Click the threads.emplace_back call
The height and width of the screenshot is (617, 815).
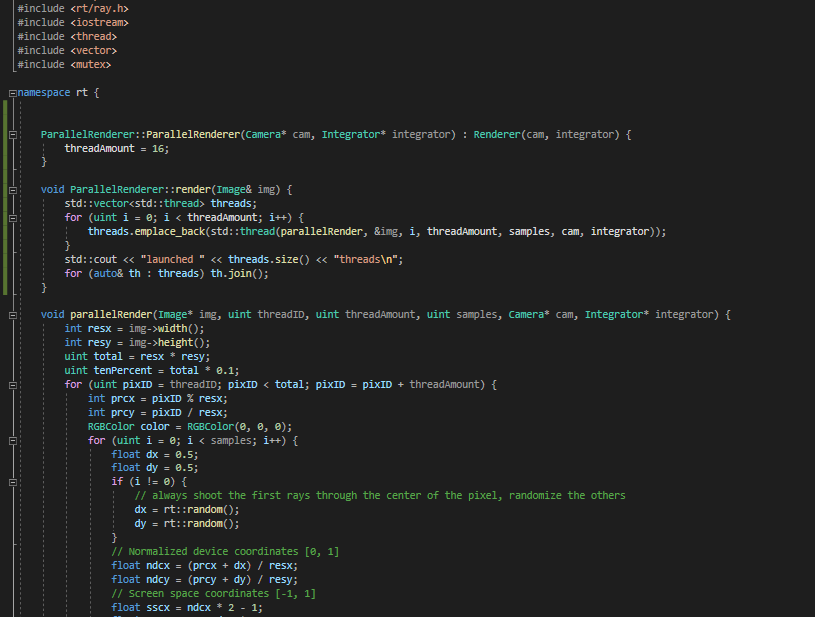point(377,232)
